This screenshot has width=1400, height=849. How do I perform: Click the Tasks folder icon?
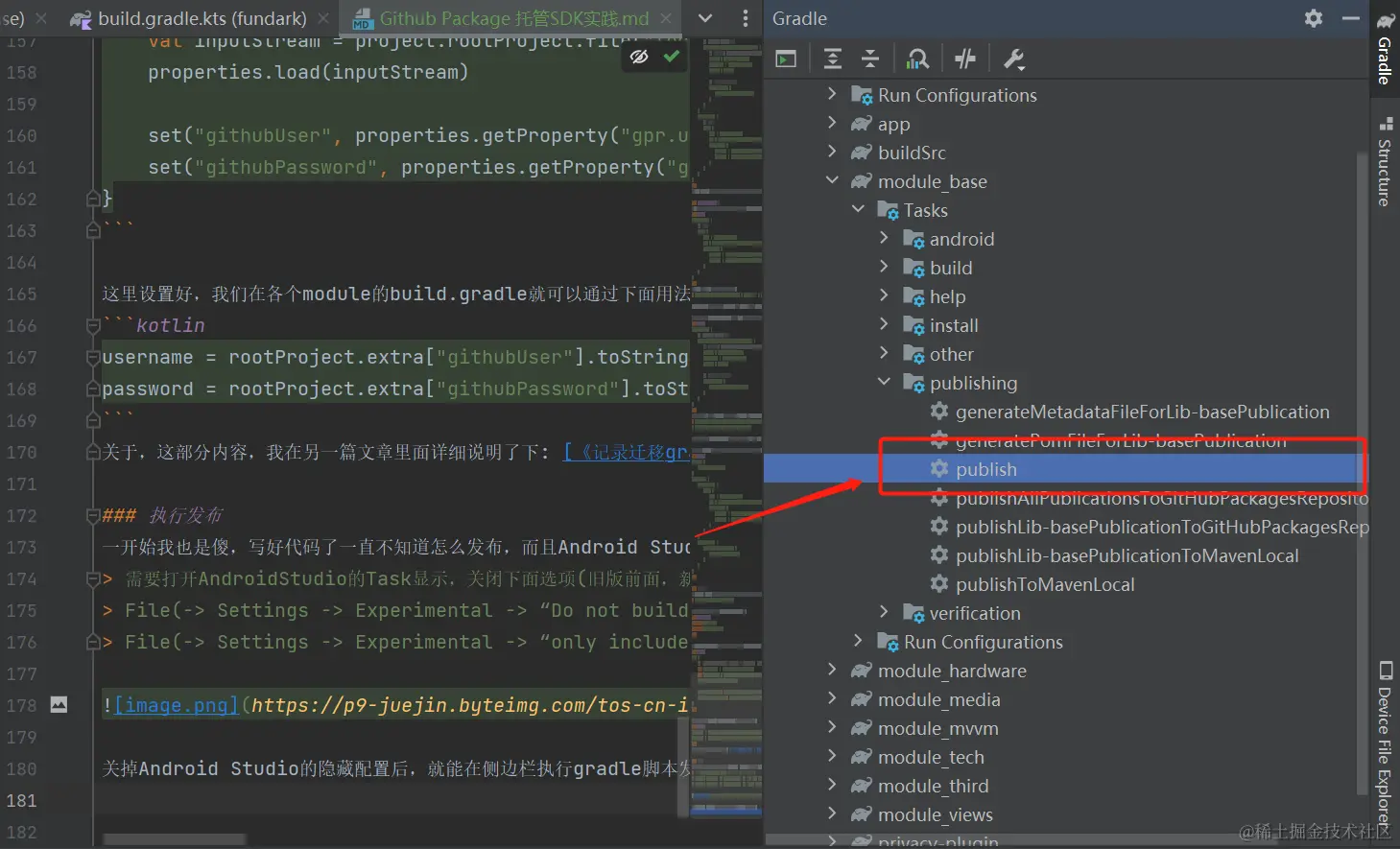pos(889,210)
